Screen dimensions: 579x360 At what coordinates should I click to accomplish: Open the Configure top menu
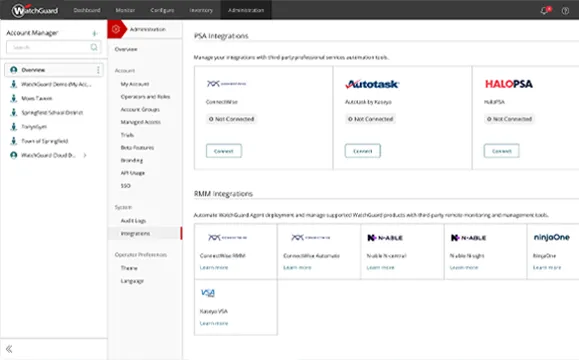tap(162, 10)
